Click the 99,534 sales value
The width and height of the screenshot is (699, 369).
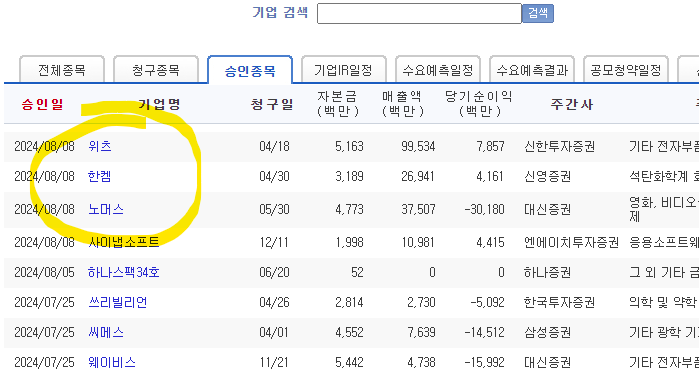click(418, 146)
